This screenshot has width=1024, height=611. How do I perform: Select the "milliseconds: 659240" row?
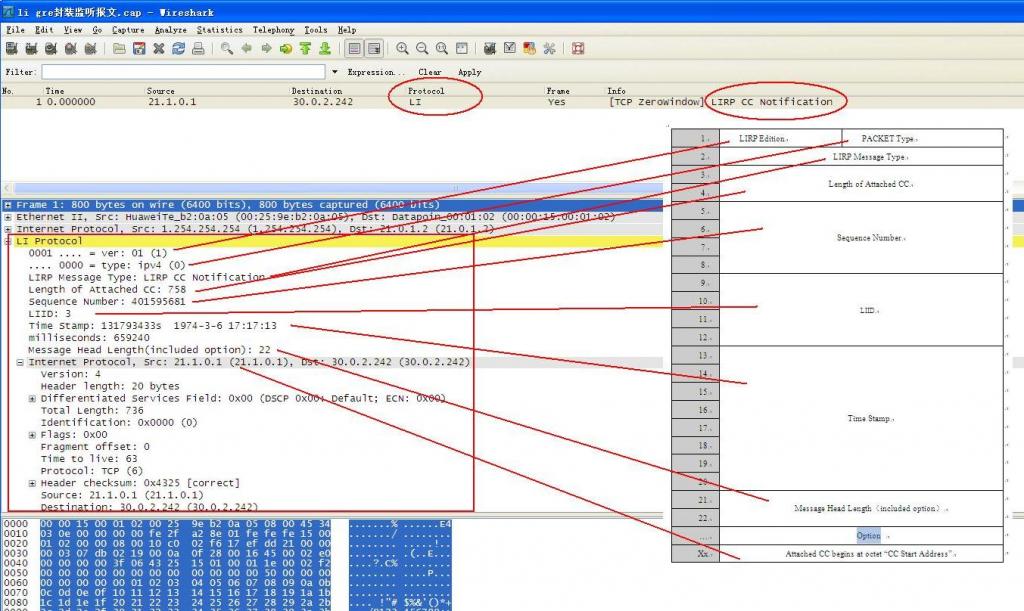tap(89, 338)
